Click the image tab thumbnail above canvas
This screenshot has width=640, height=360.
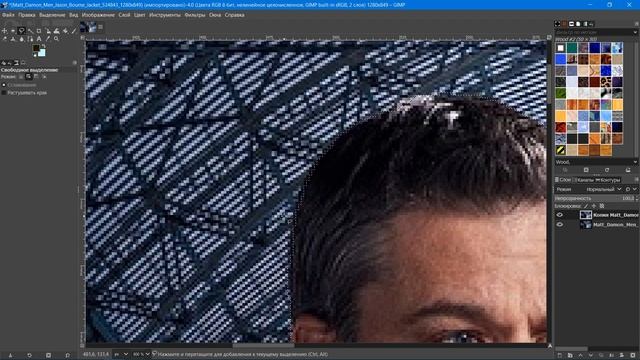click(x=88, y=27)
